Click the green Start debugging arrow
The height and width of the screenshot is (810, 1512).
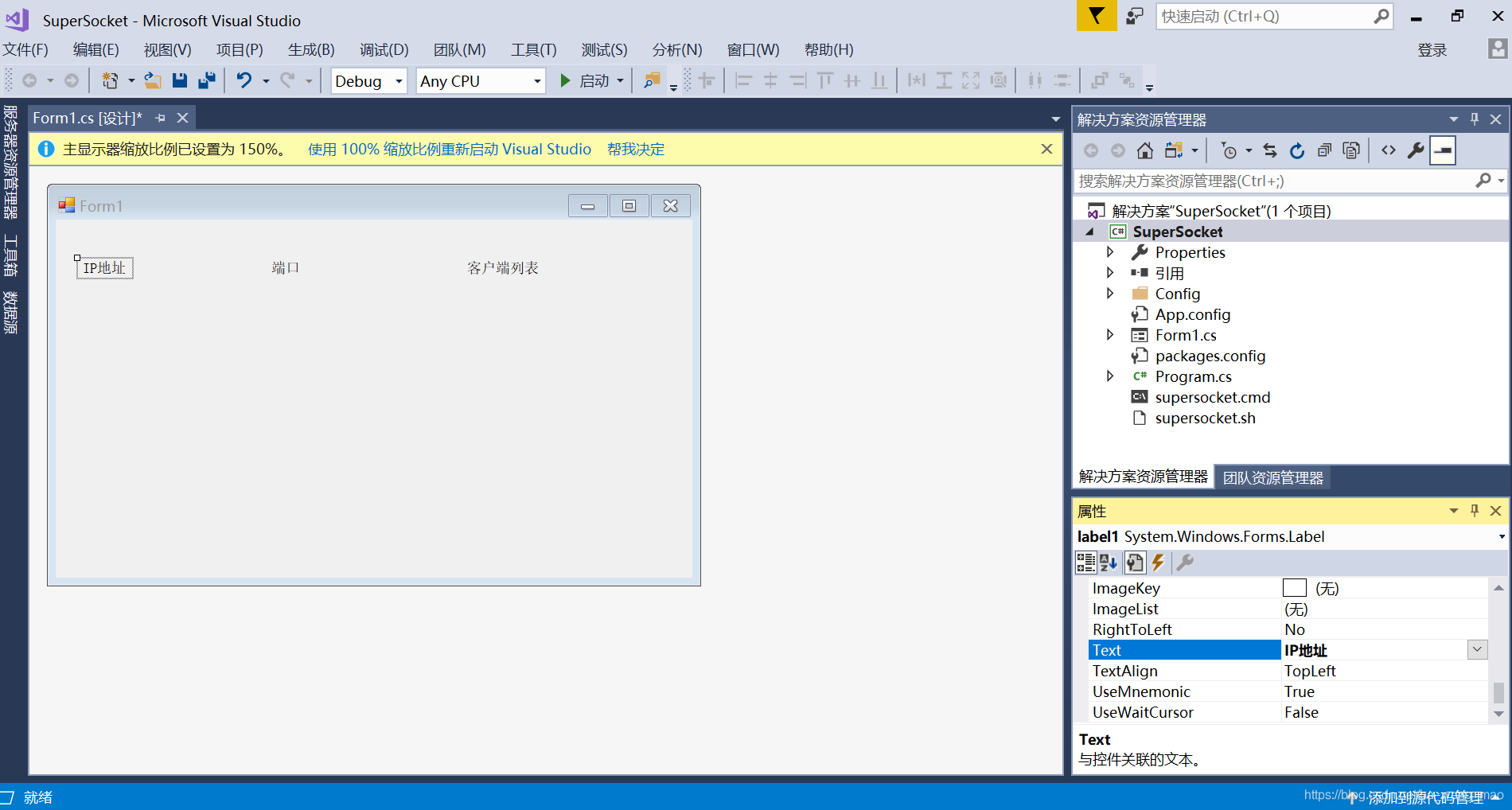pos(565,80)
